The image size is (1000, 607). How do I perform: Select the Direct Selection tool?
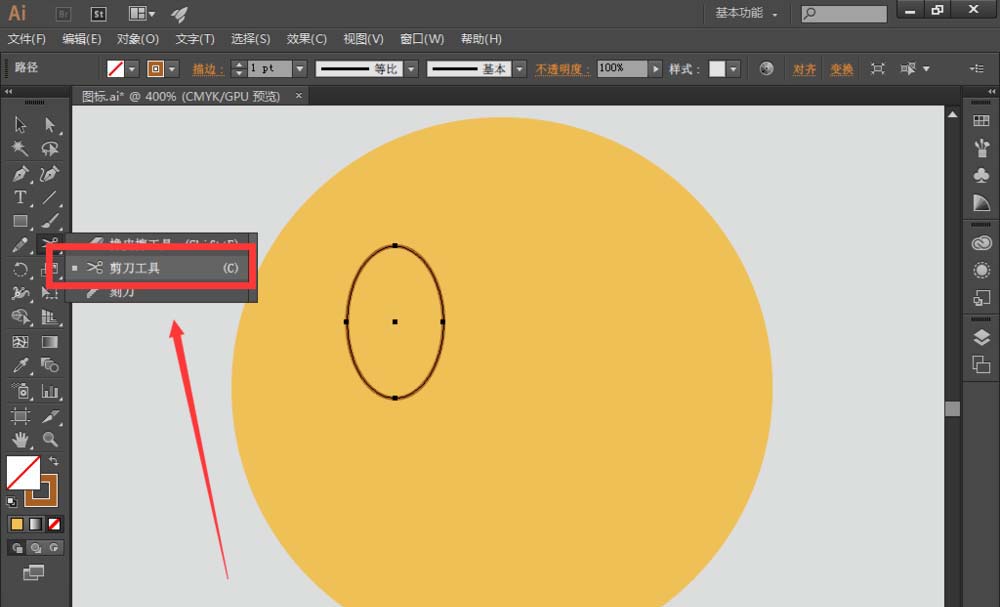click(50, 124)
